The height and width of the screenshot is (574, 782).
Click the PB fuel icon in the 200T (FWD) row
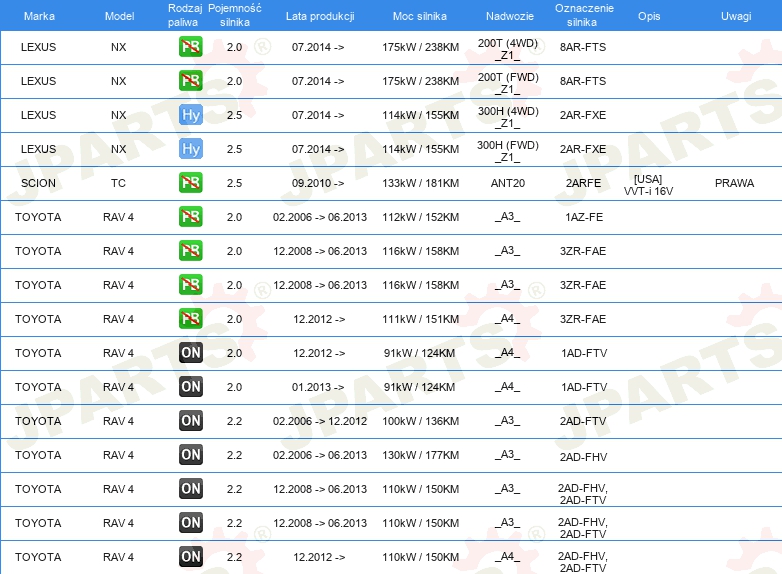191,81
